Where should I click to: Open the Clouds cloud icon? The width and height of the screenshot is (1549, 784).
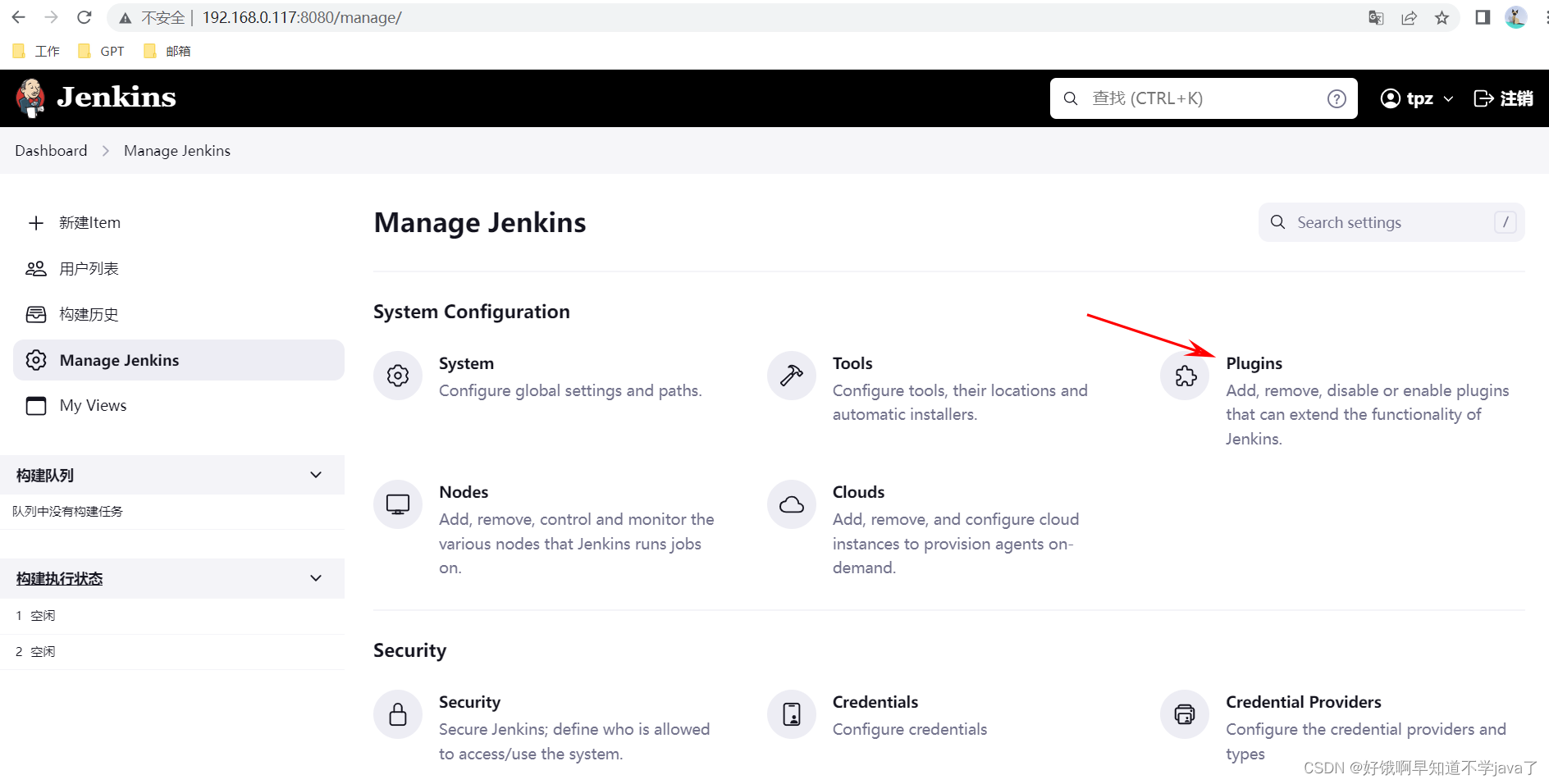(792, 504)
